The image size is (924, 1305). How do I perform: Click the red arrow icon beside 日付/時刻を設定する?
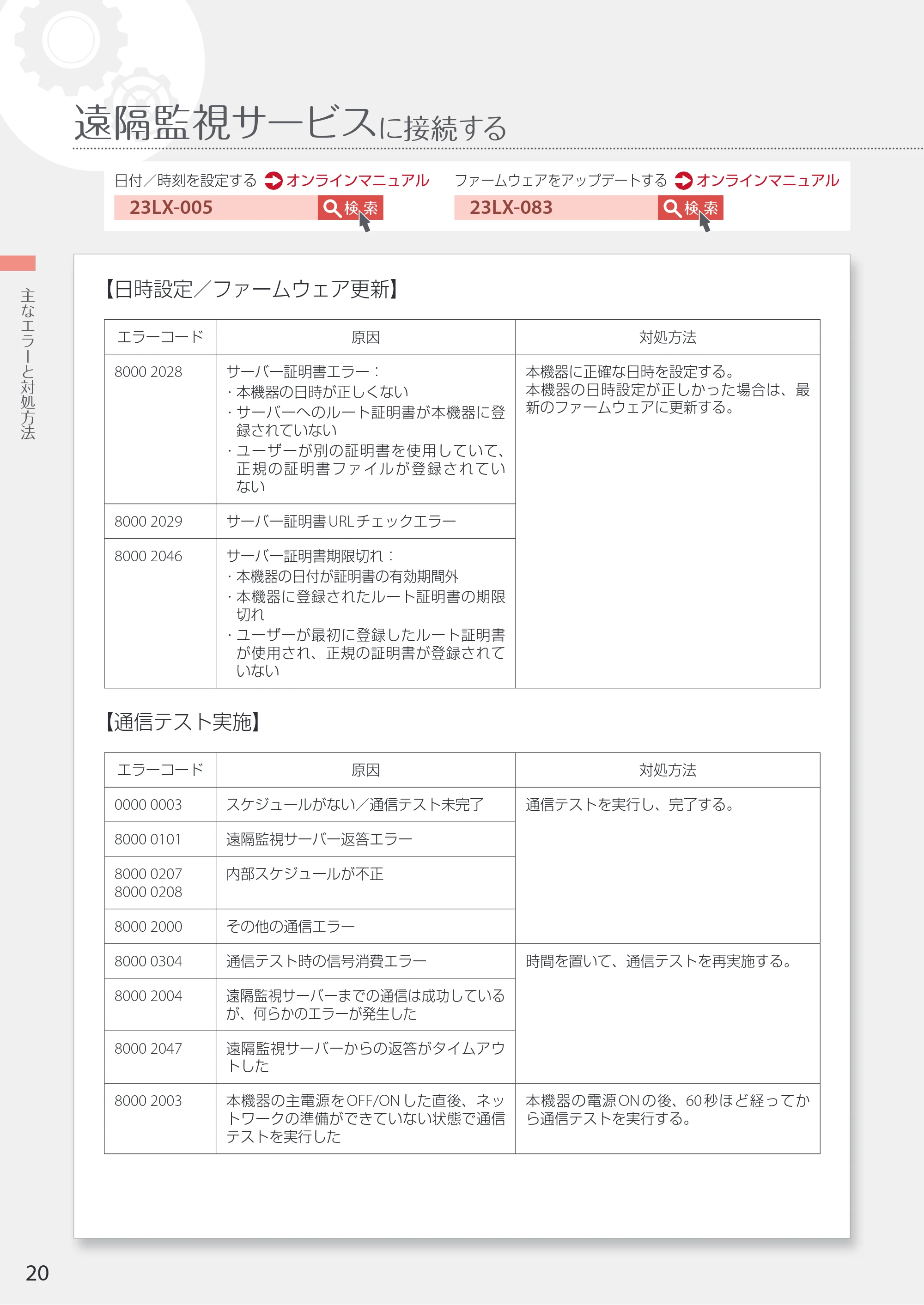[274, 180]
